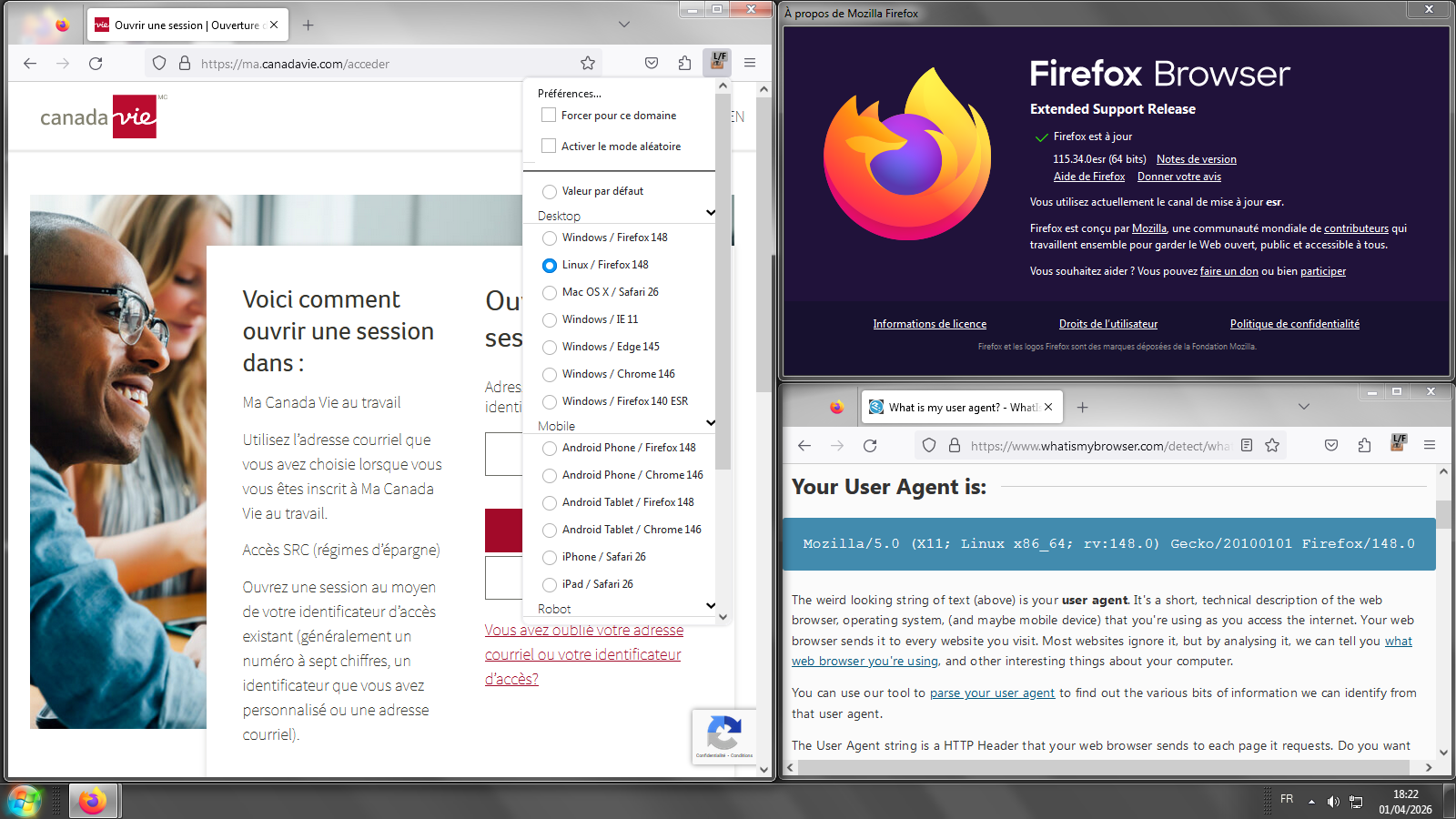This screenshot has width=1456, height=819.
Task: Bookmark the Canada Vie page with the star
Action: (588, 63)
